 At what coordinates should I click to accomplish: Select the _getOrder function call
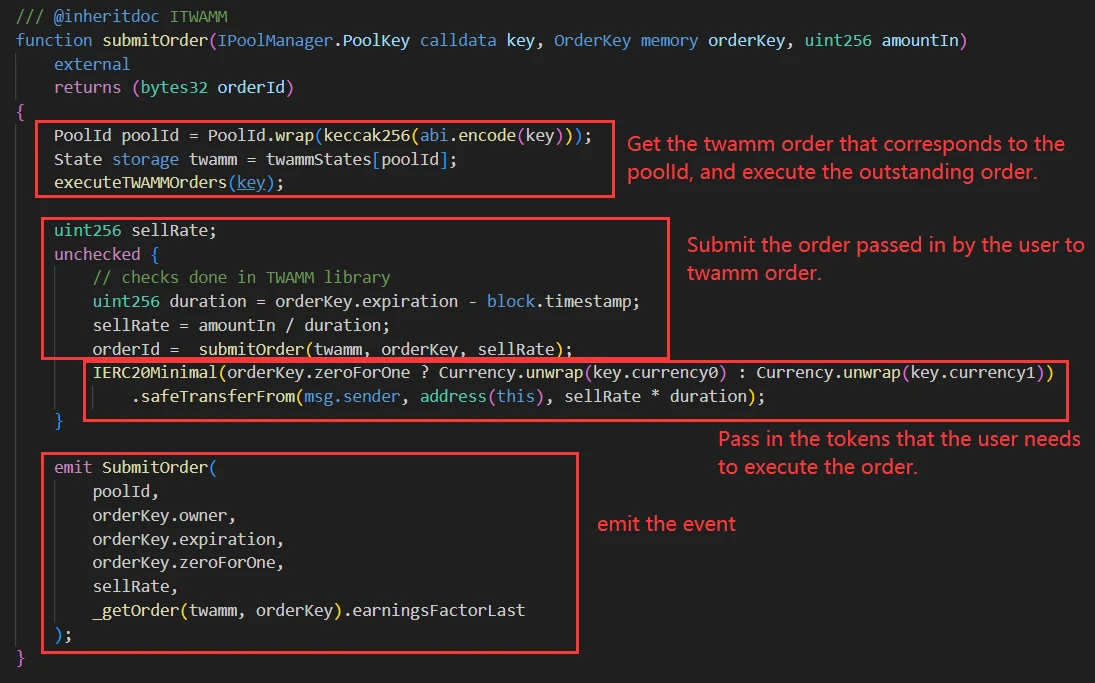[x=133, y=610]
